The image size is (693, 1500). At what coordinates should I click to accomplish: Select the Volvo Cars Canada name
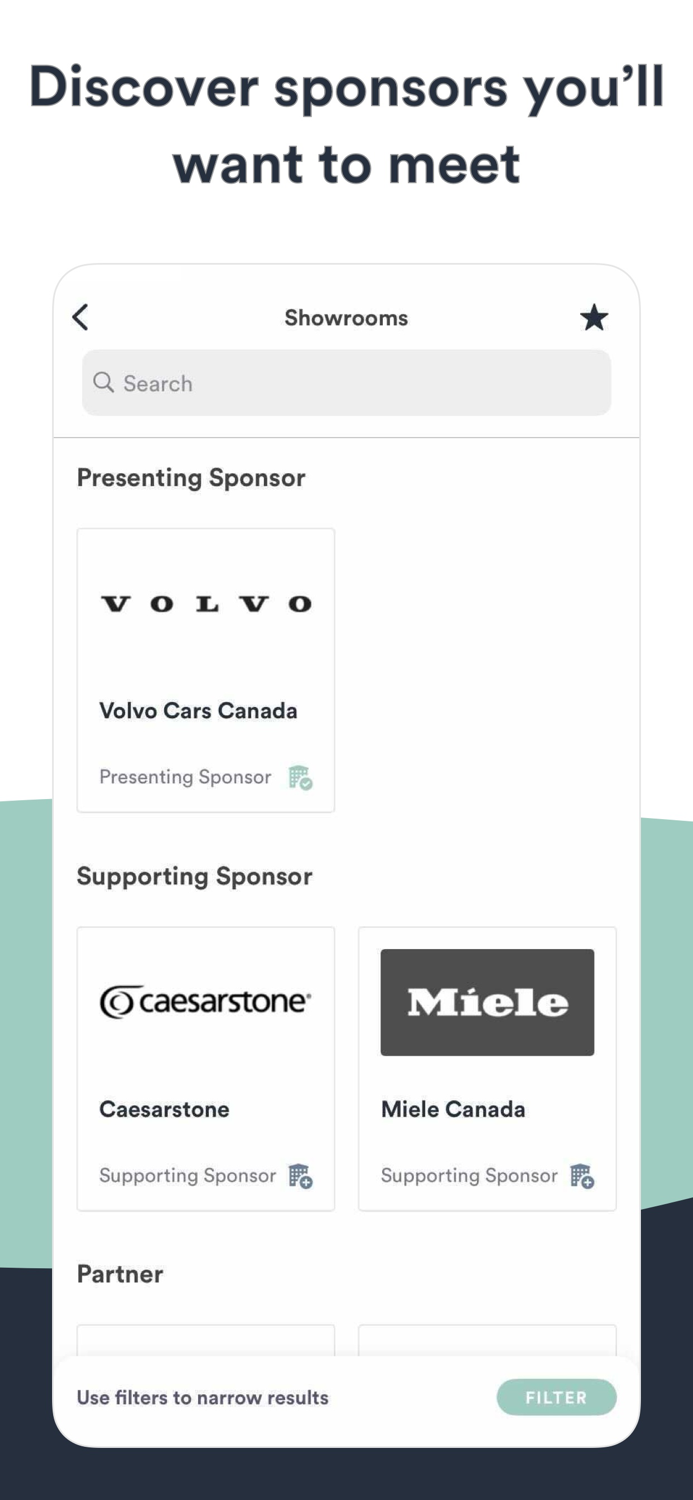click(x=198, y=711)
